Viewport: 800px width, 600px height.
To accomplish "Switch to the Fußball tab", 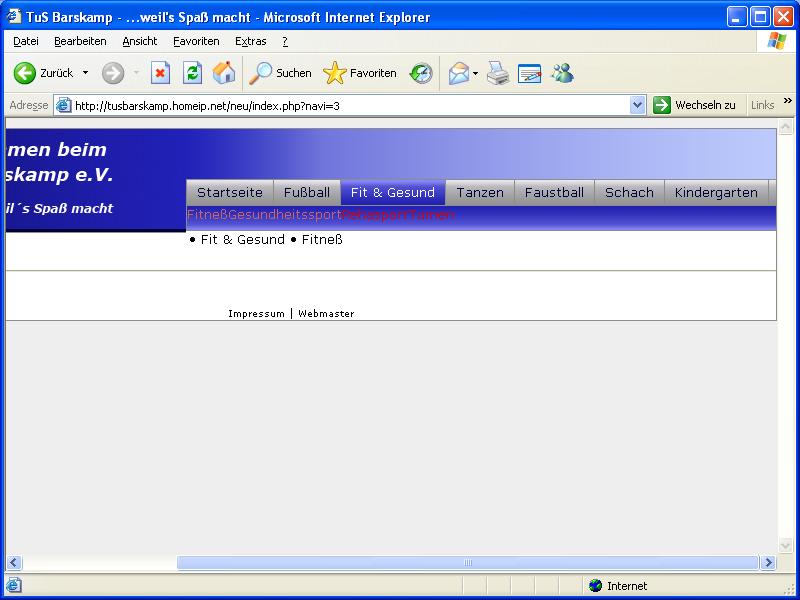I will click(306, 192).
